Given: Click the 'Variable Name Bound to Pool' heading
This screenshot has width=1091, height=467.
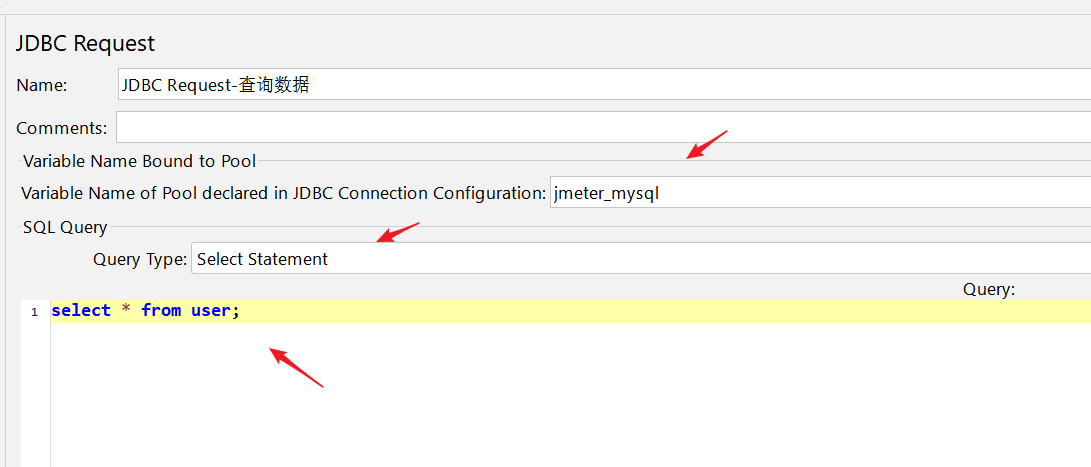Looking at the screenshot, I should (x=139, y=161).
